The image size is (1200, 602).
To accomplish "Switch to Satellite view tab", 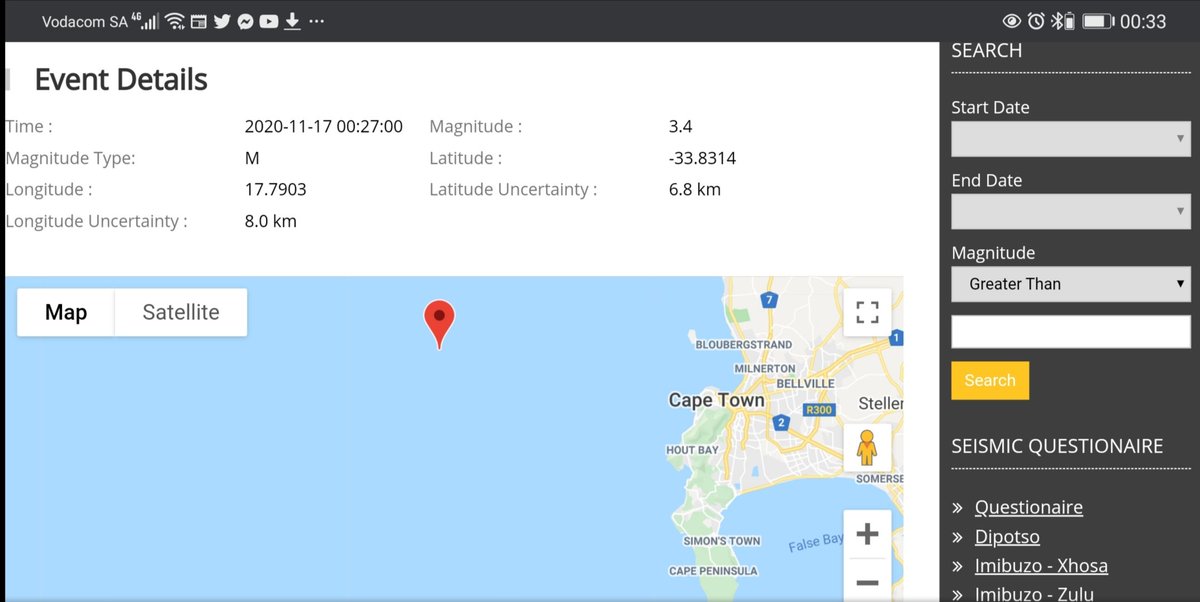I will [x=181, y=312].
